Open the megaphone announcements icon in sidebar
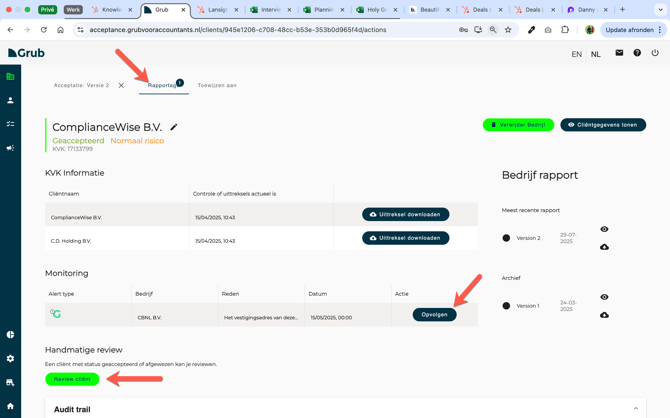670x418 pixels. (10, 148)
